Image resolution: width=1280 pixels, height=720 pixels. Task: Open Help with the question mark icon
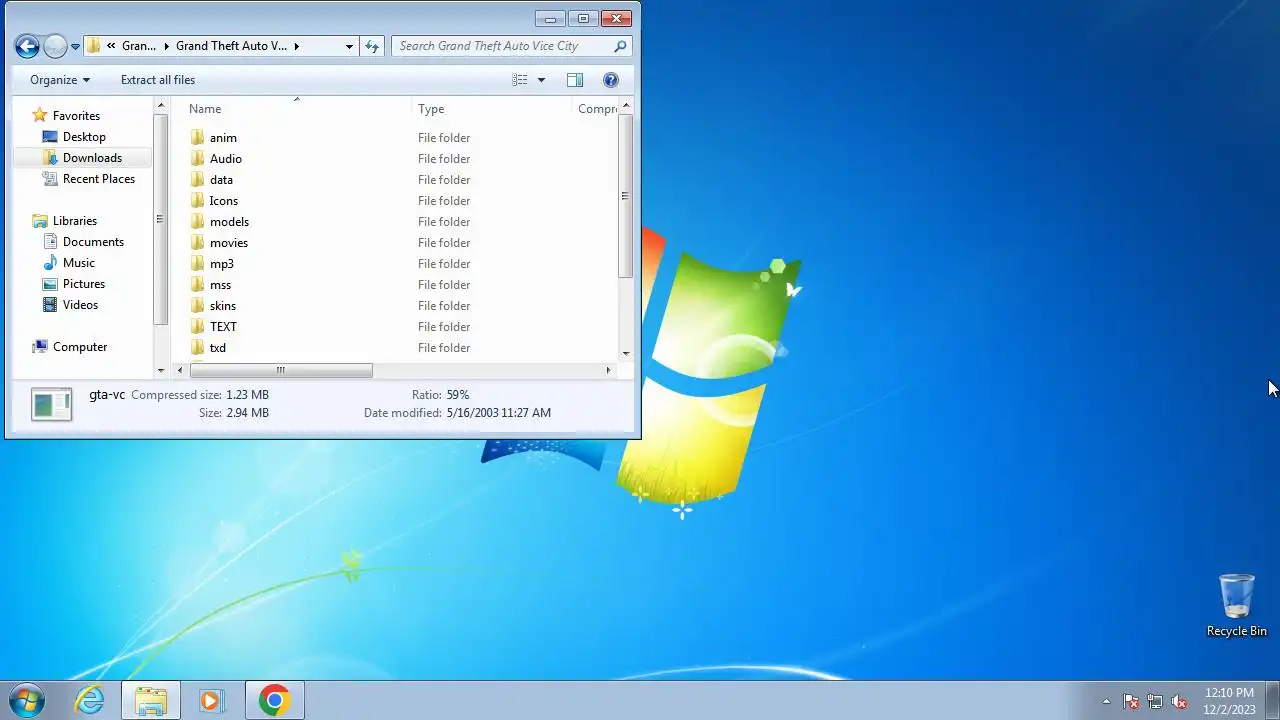click(x=611, y=80)
